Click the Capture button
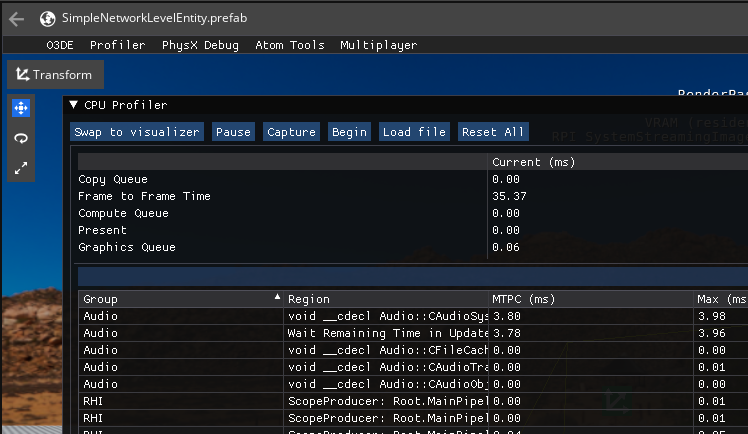 point(291,132)
